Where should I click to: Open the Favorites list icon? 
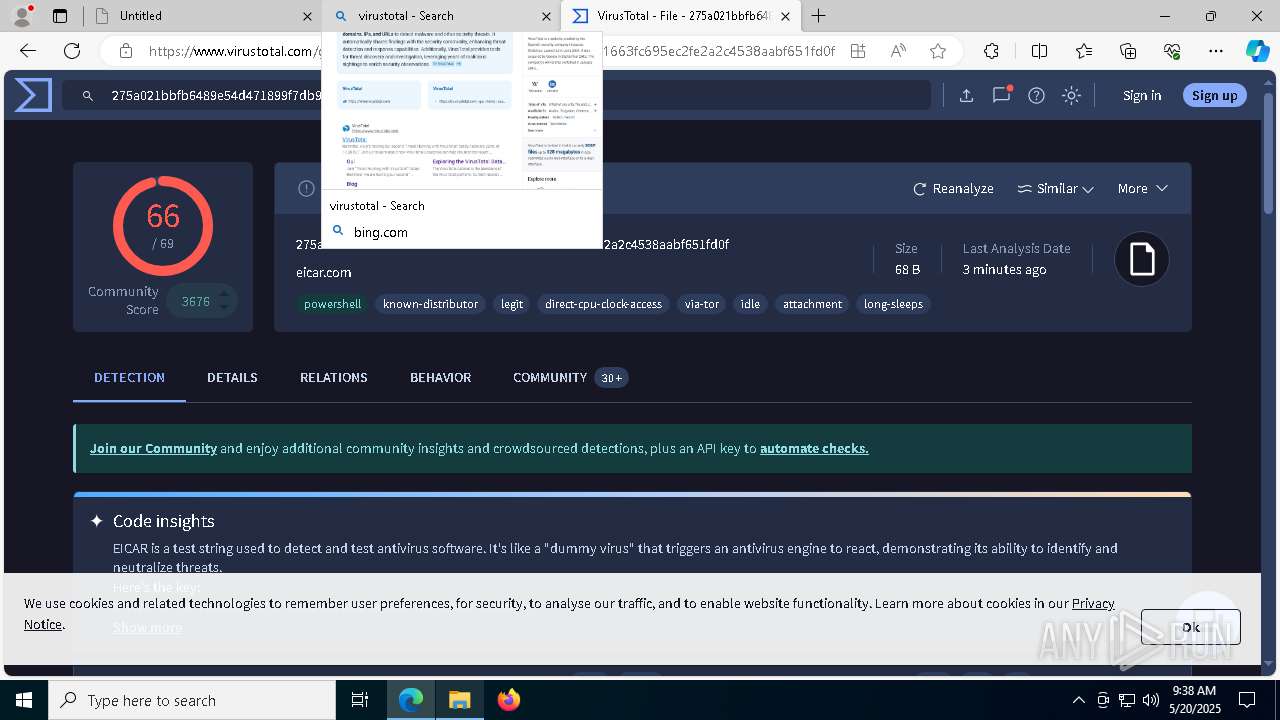pyautogui.click(x=1084, y=51)
